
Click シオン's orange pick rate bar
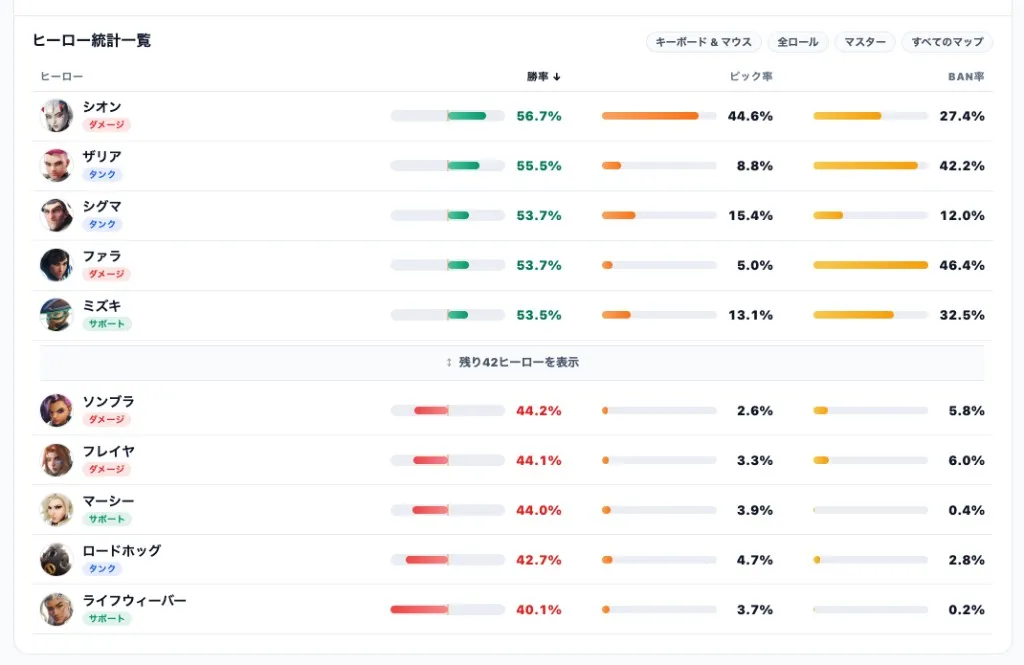(x=650, y=116)
